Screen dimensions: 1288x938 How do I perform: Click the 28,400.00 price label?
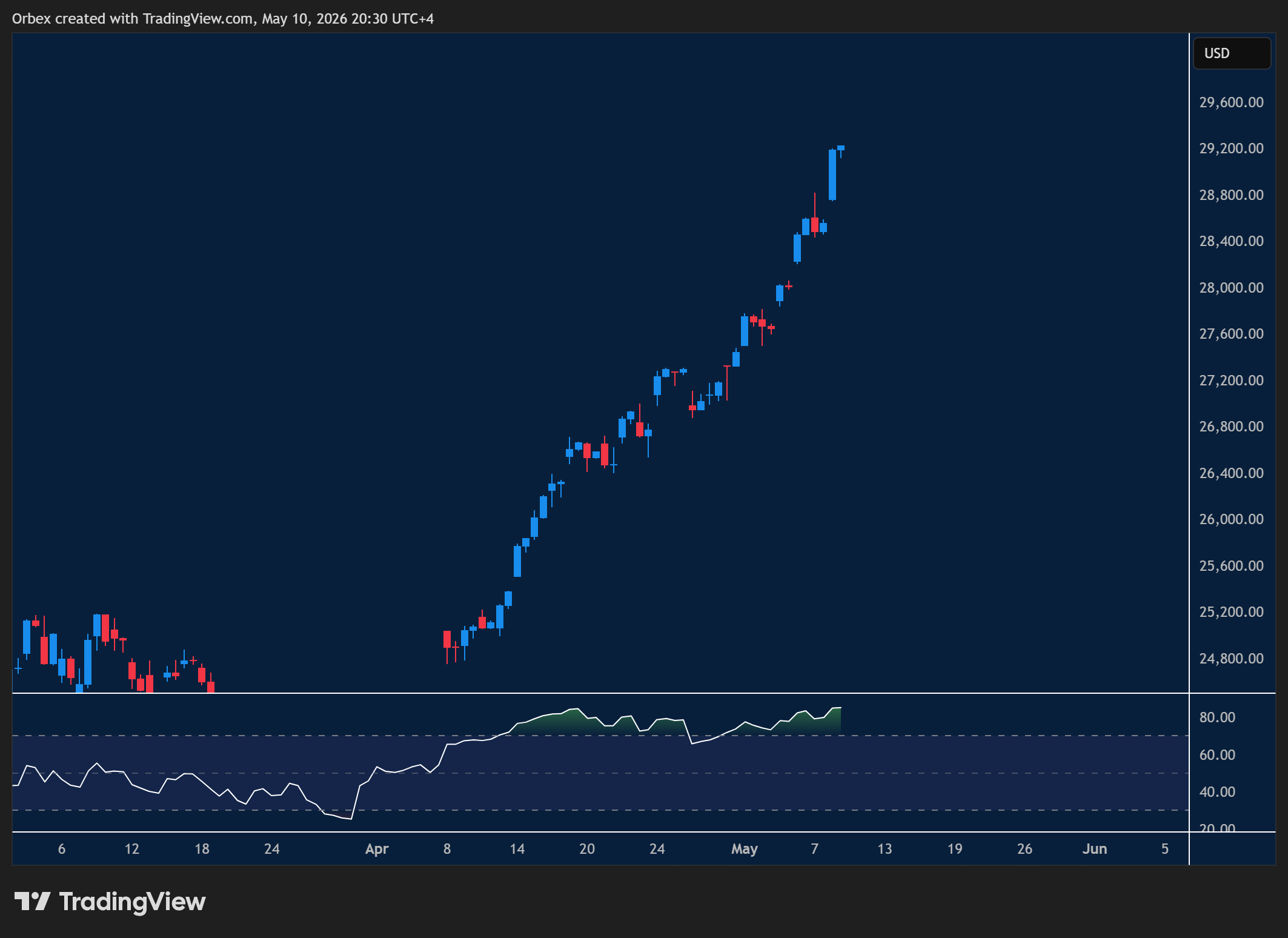point(1231,241)
